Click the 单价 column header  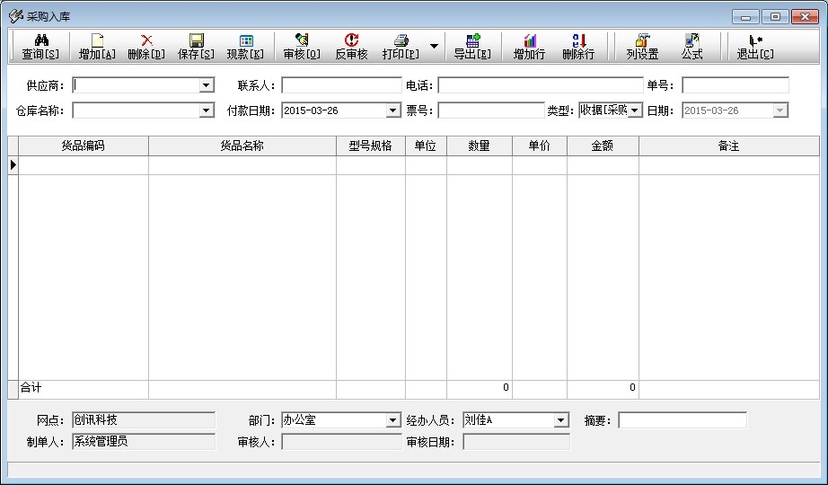pos(540,146)
